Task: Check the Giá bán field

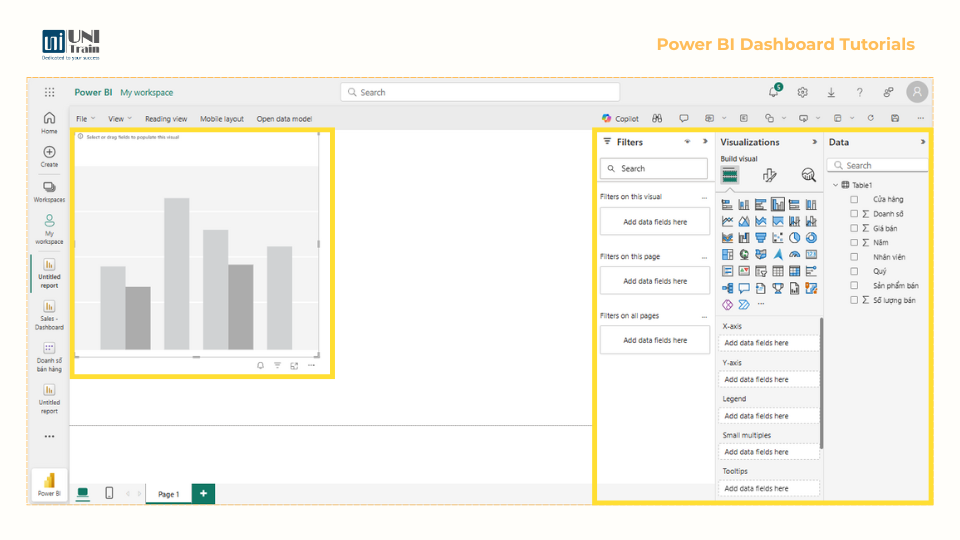Action: coord(854,228)
